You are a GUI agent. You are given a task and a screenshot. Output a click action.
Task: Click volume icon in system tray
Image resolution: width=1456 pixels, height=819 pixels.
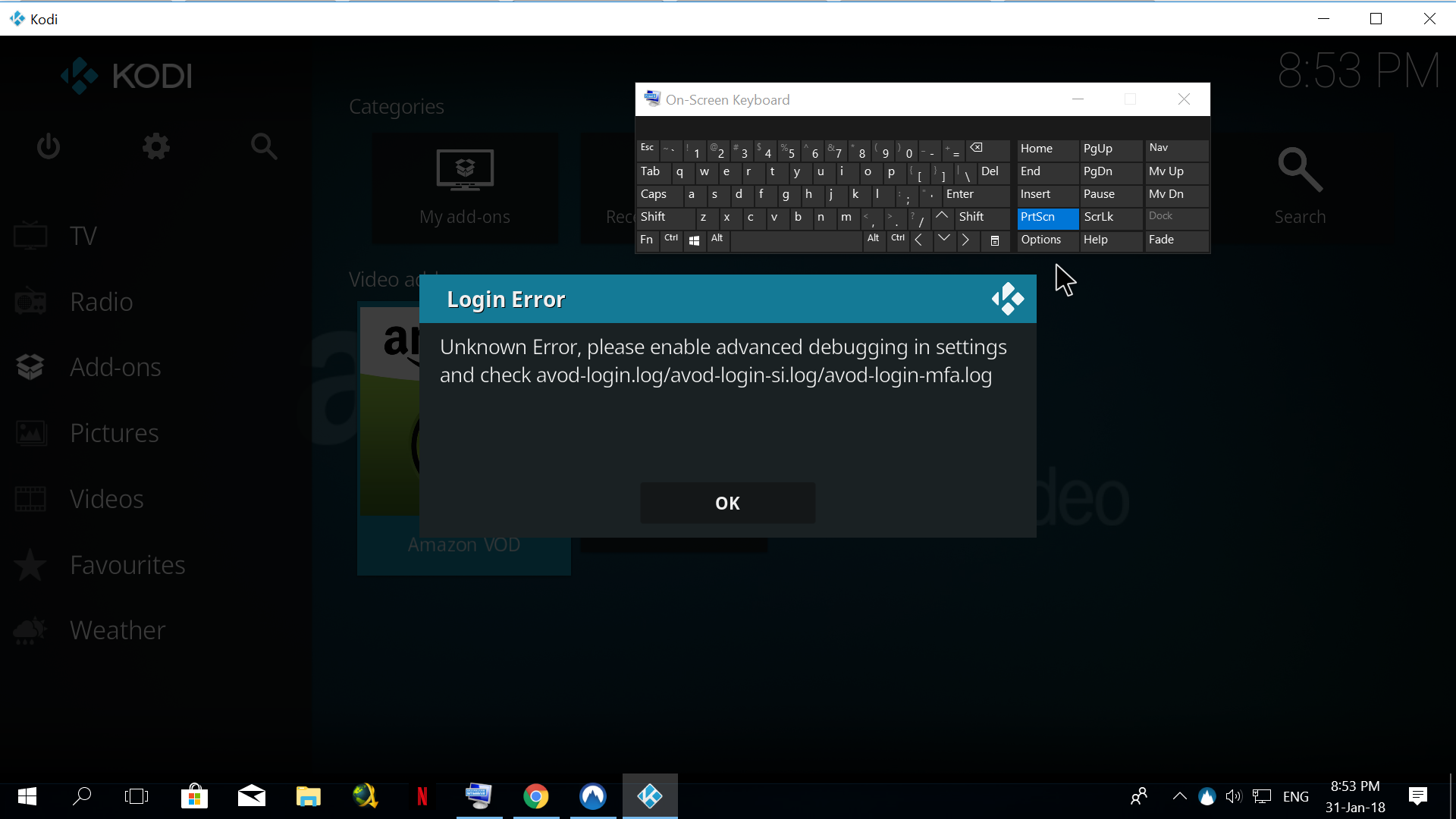pyautogui.click(x=1234, y=796)
